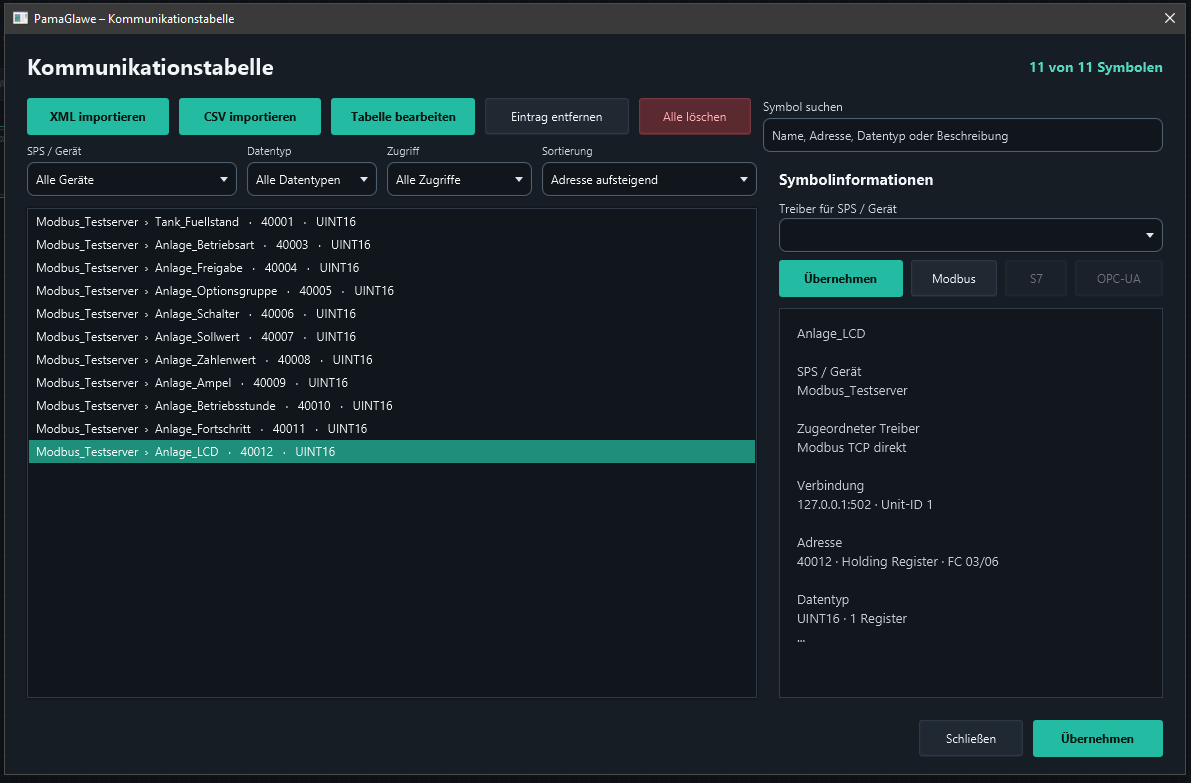Select the Anlage_Sollwert entry
The height and width of the screenshot is (783, 1191).
tap(392, 336)
